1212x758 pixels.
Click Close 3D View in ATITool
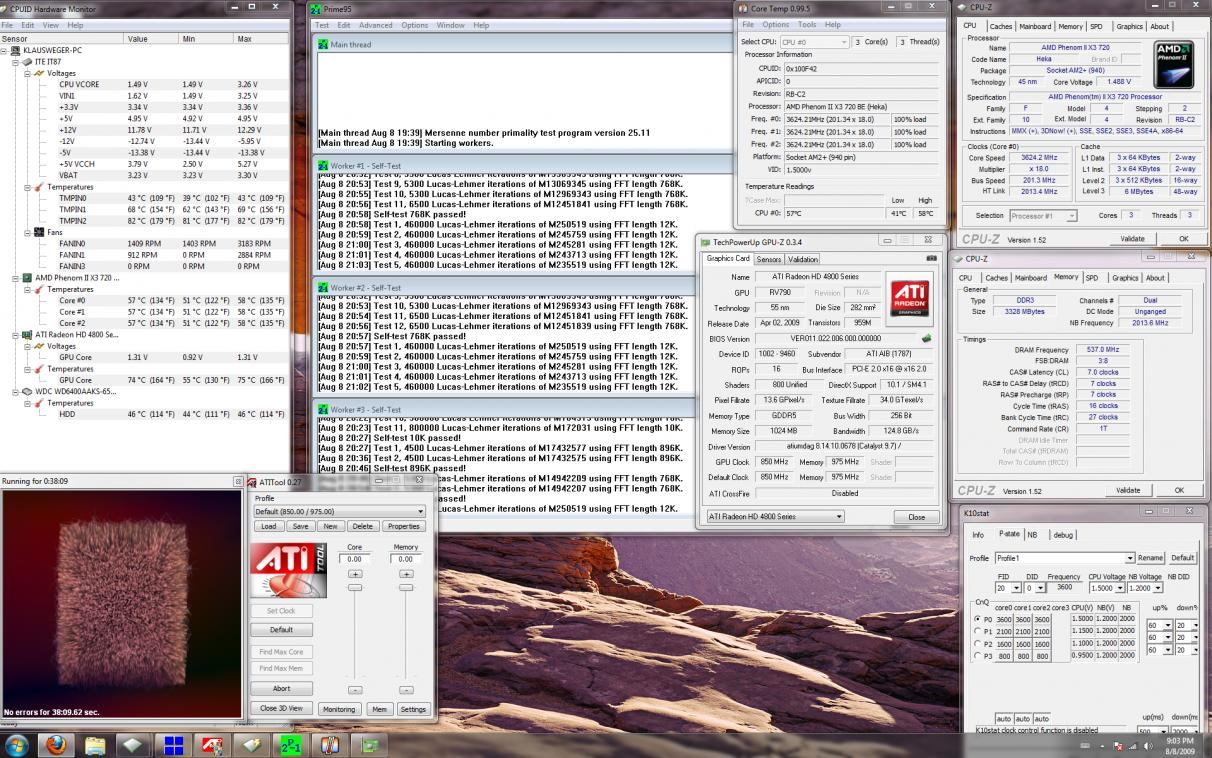tap(281, 708)
